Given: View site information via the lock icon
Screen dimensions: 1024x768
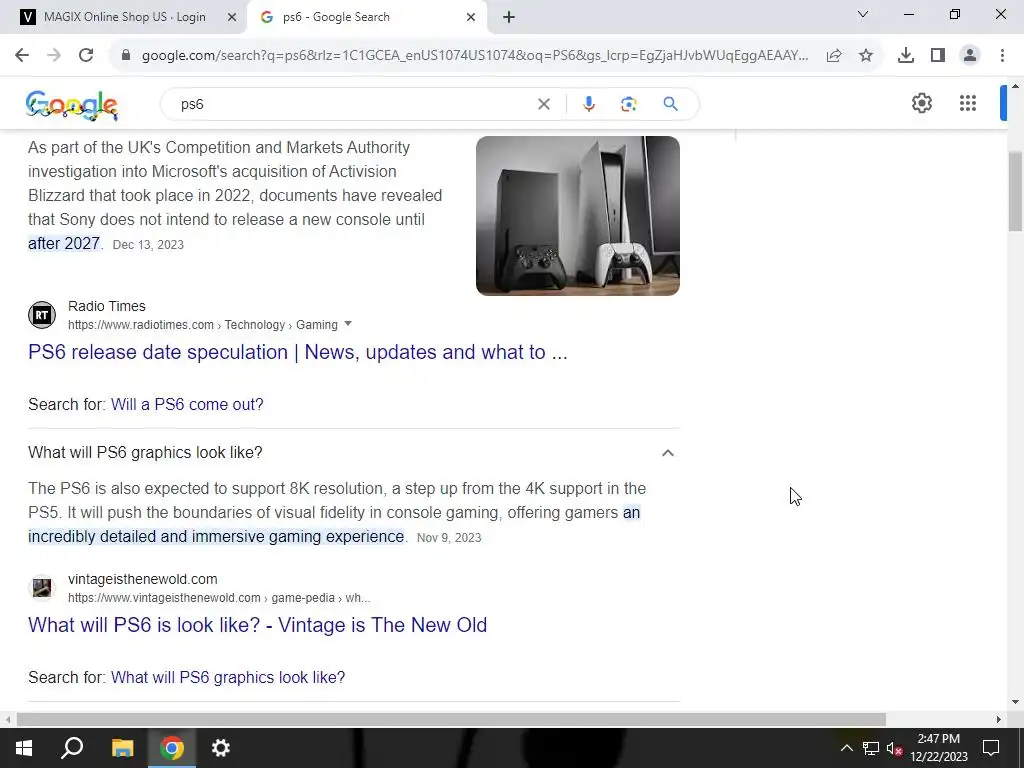Looking at the screenshot, I should pyautogui.click(x=126, y=56).
